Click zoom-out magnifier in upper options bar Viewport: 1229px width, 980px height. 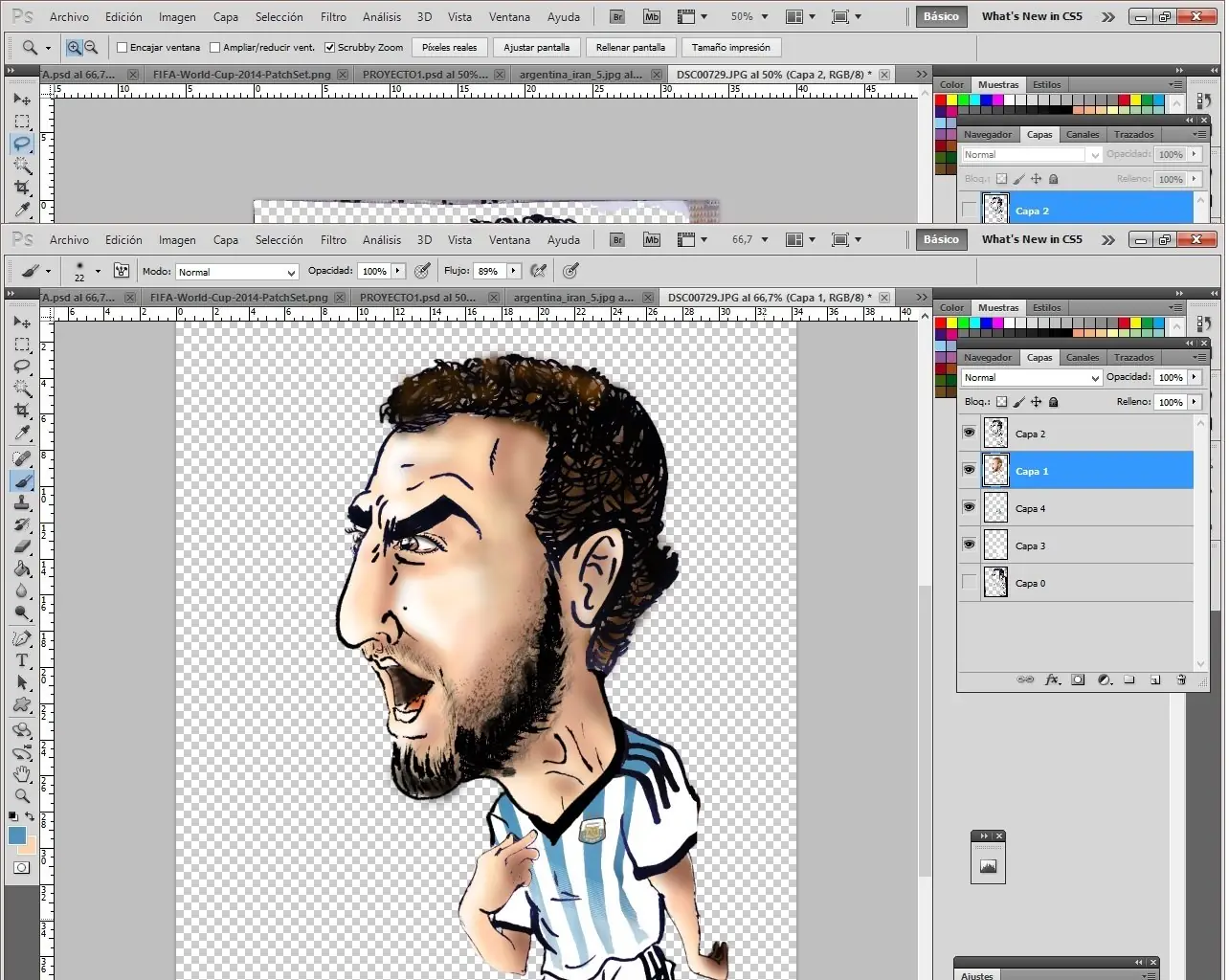[91, 47]
